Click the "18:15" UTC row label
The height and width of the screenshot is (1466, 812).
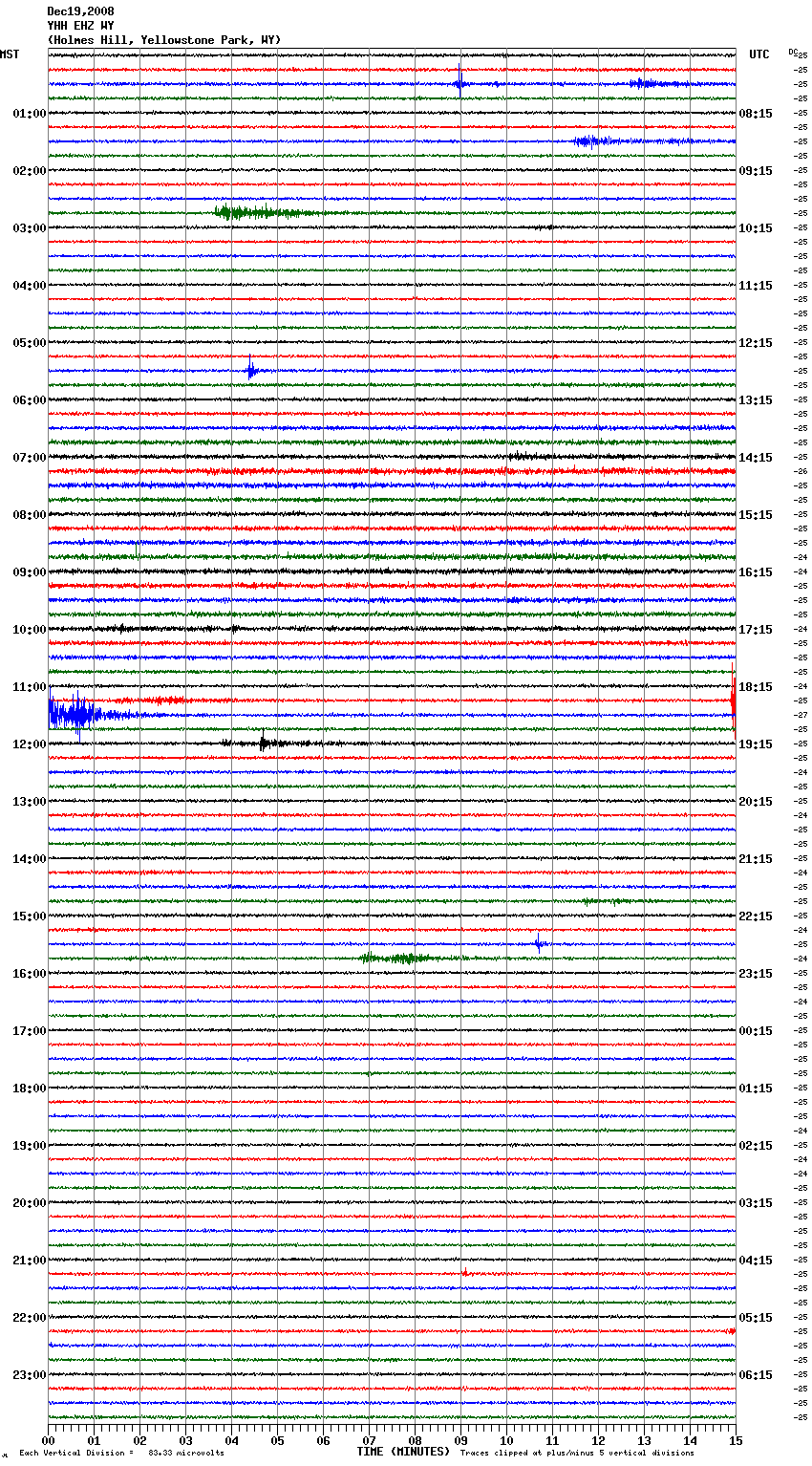click(756, 687)
